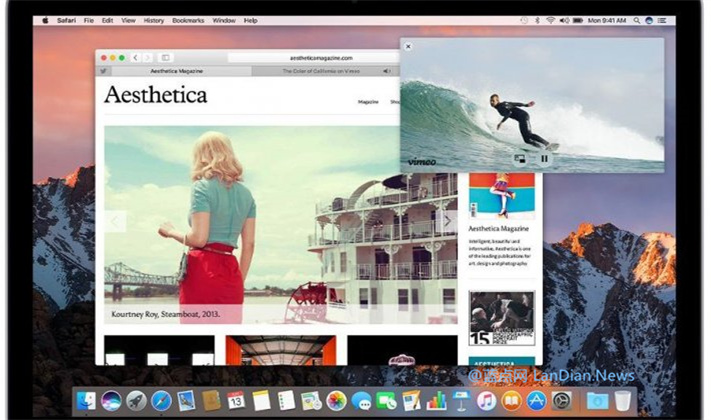Show next carousel slide arrow
Image resolution: width=711 pixels, height=420 pixels.
(x=447, y=221)
